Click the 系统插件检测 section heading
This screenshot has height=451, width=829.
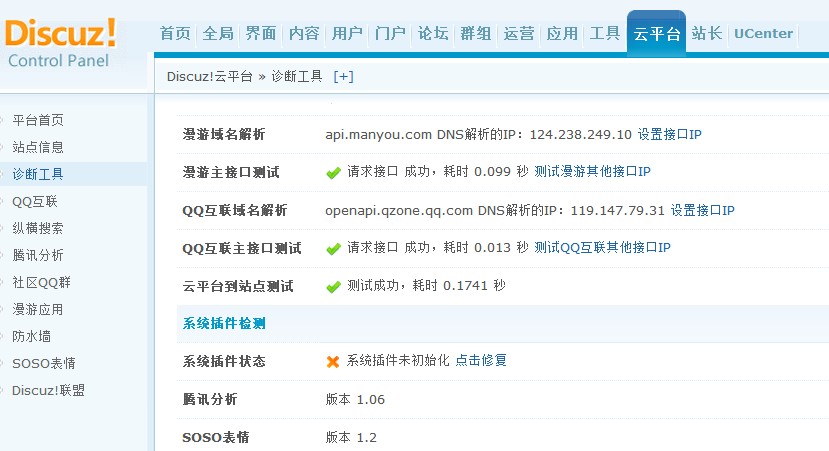(x=224, y=324)
